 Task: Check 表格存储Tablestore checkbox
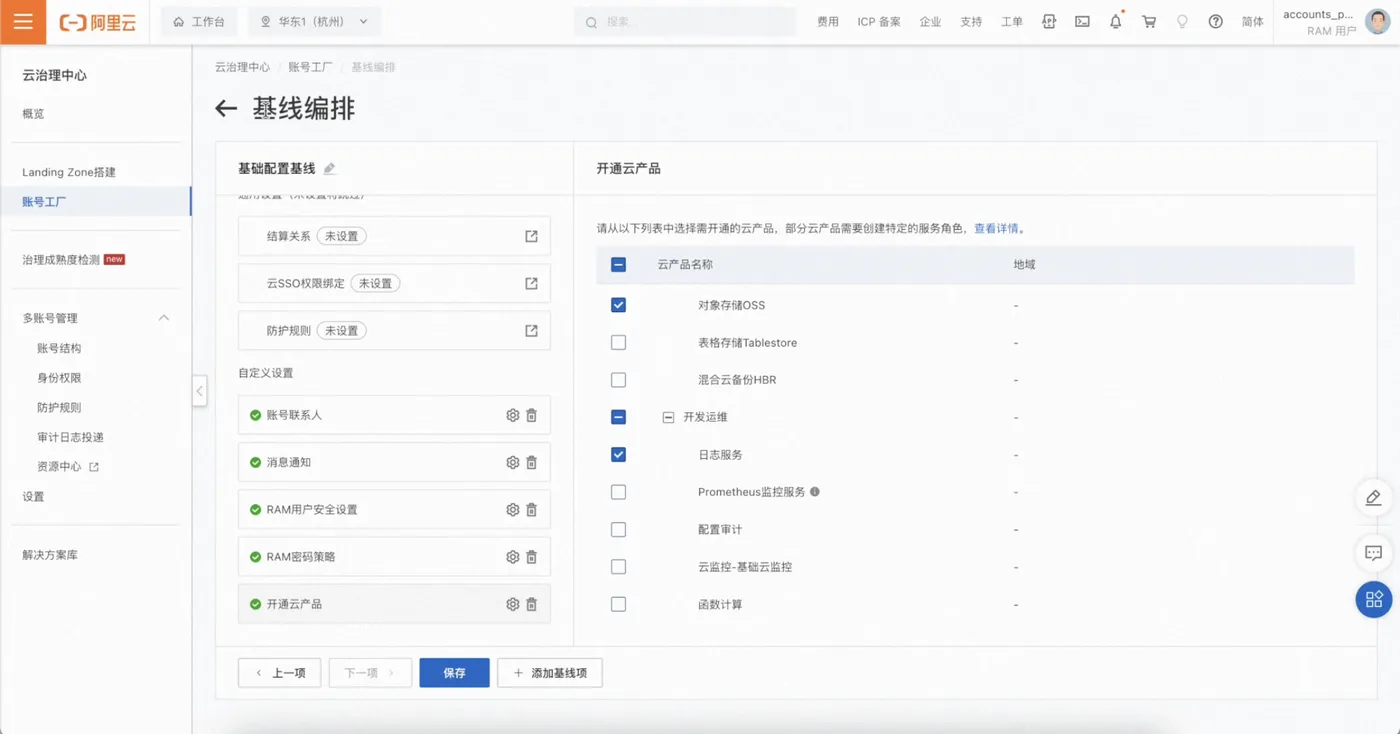pos(618,343)
